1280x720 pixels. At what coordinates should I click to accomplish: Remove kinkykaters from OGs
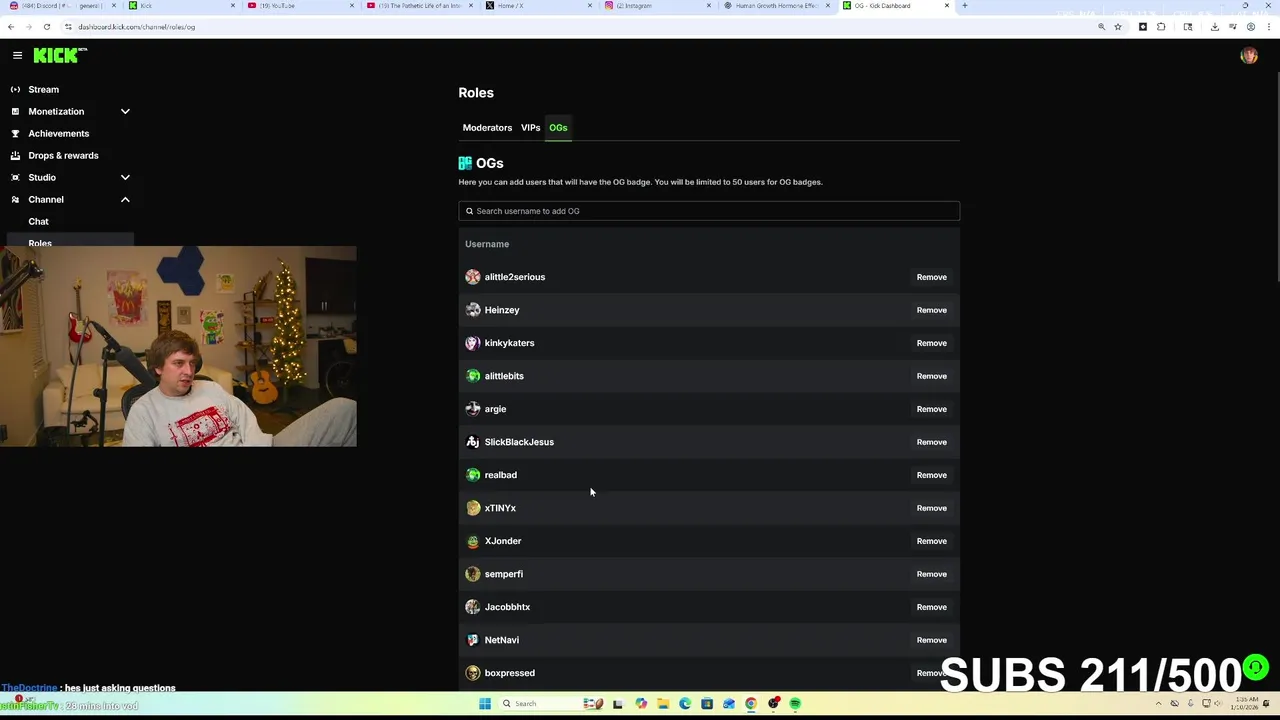[x=931, y=343]
